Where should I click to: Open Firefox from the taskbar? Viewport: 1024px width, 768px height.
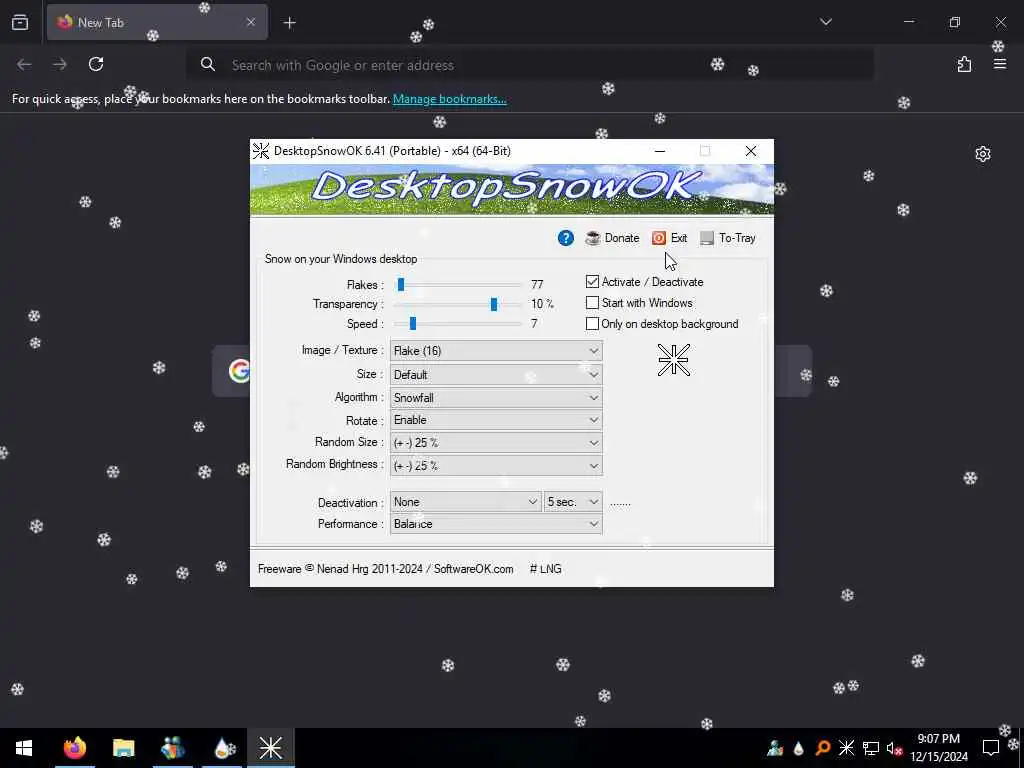[74, 748]
